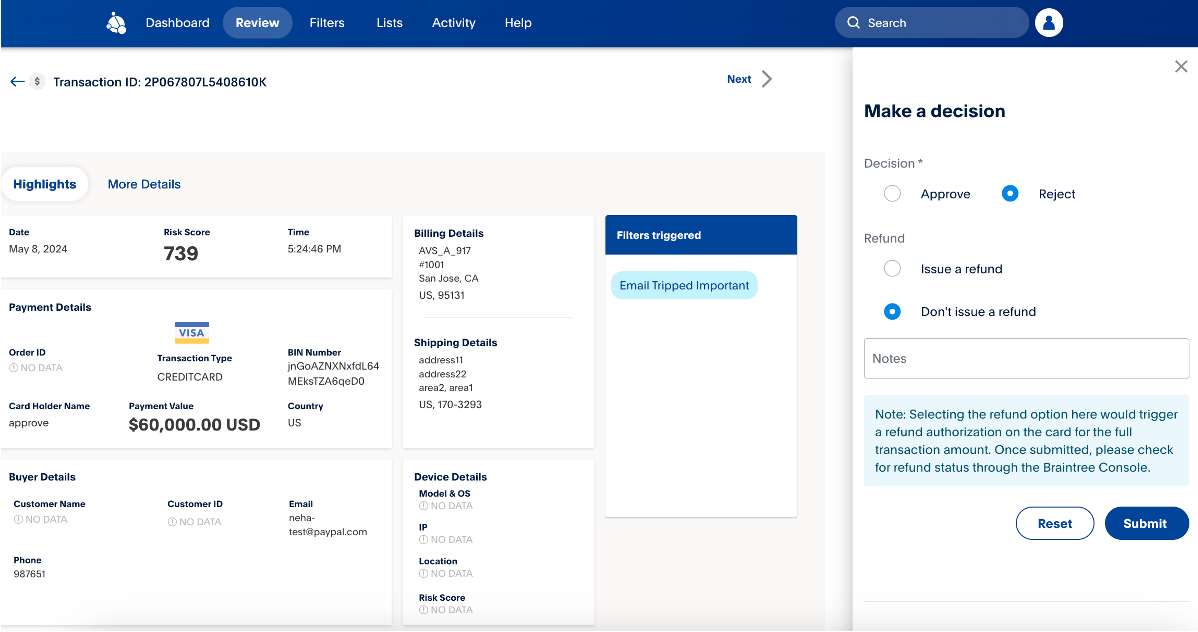
Task: Click the magnifier icon in the search bar
Action: (x=853, y=23)
